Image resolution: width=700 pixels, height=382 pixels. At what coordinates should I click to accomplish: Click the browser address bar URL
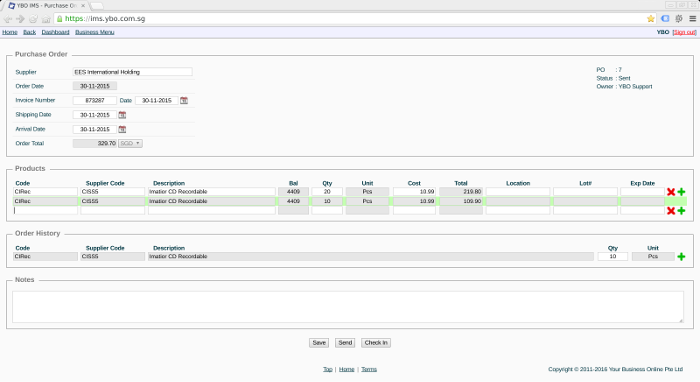click(105, 19)
